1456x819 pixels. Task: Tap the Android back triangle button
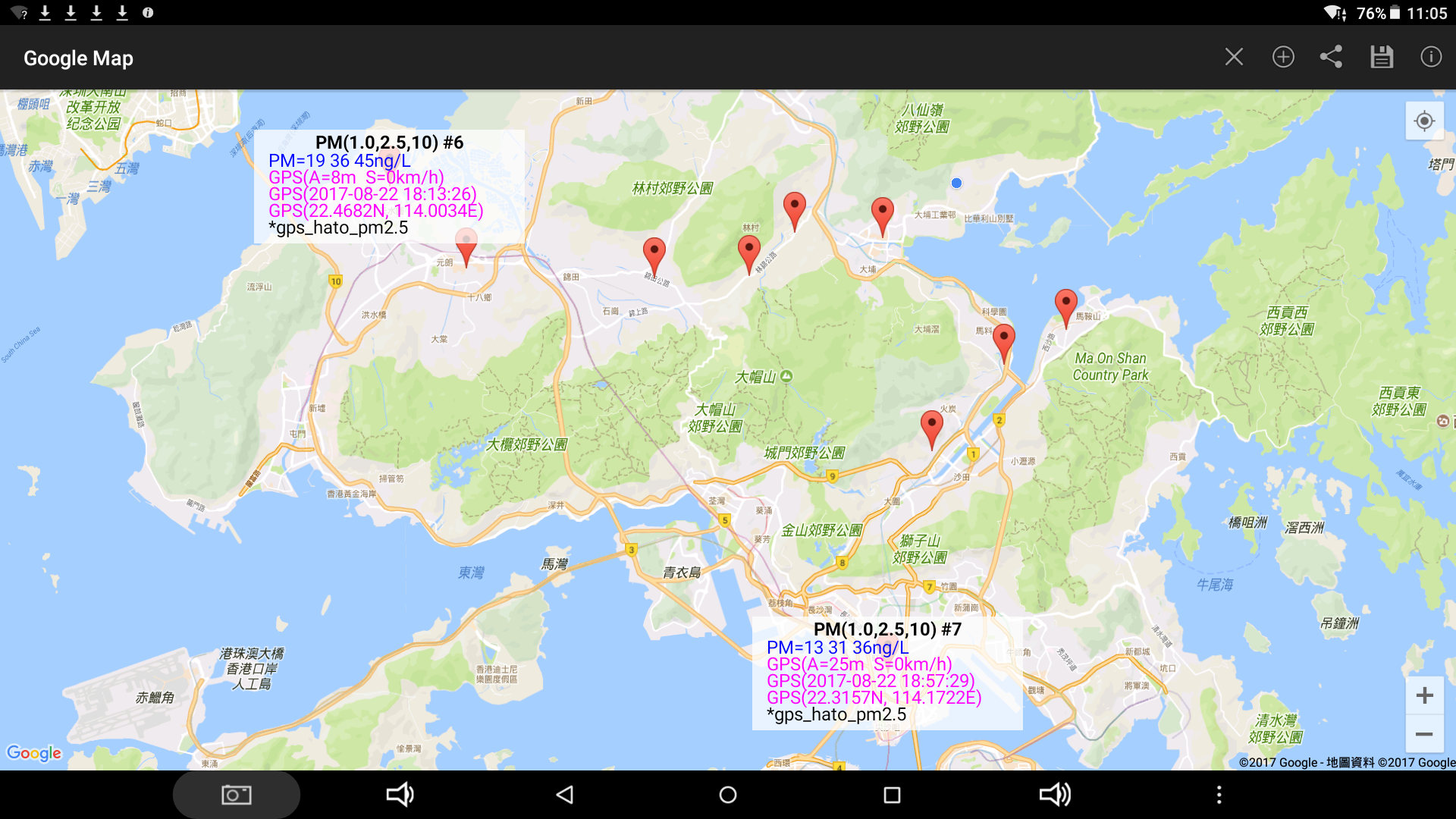(x=565, y=795)
